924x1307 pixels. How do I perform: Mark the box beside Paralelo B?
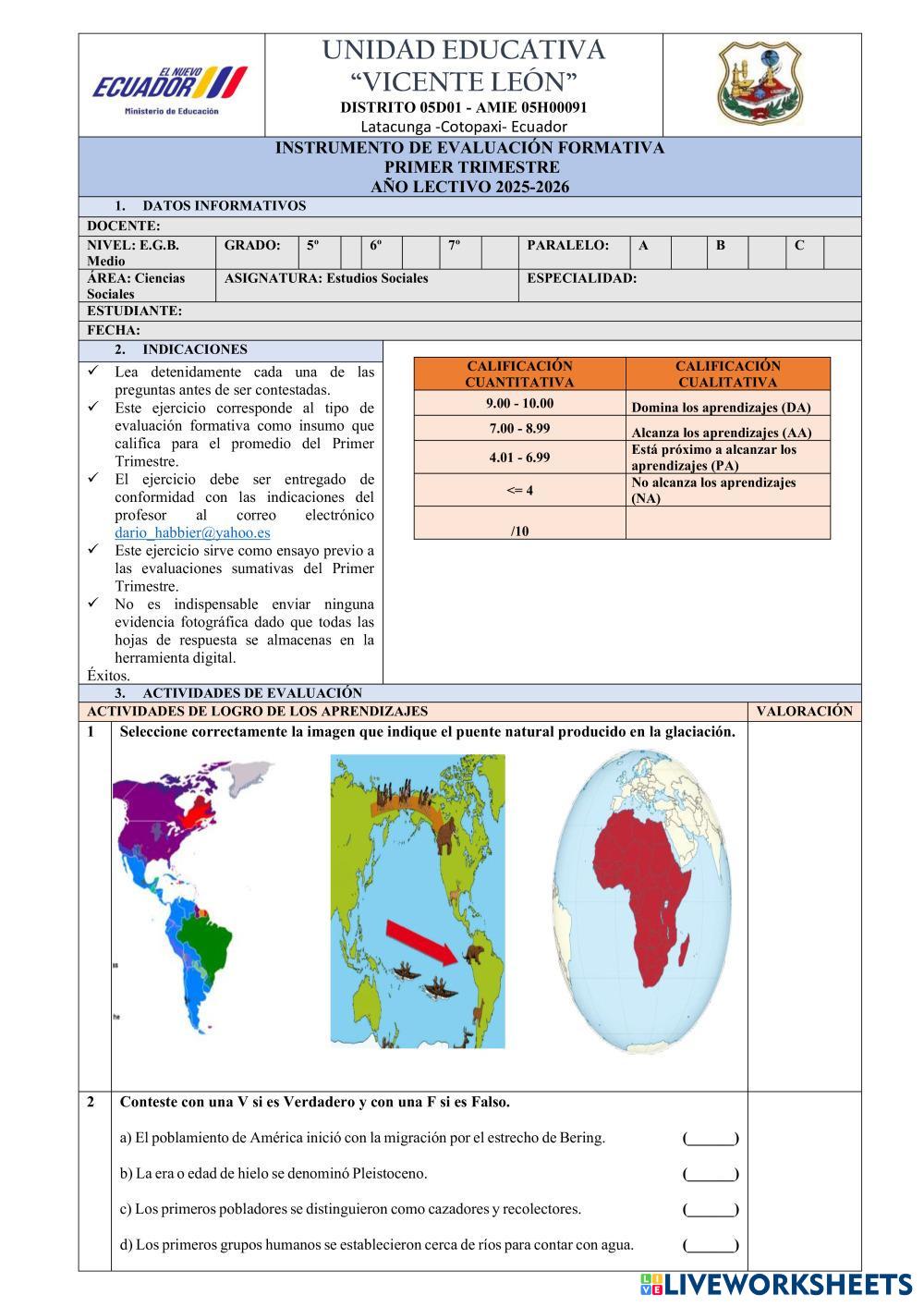[766, 252]
